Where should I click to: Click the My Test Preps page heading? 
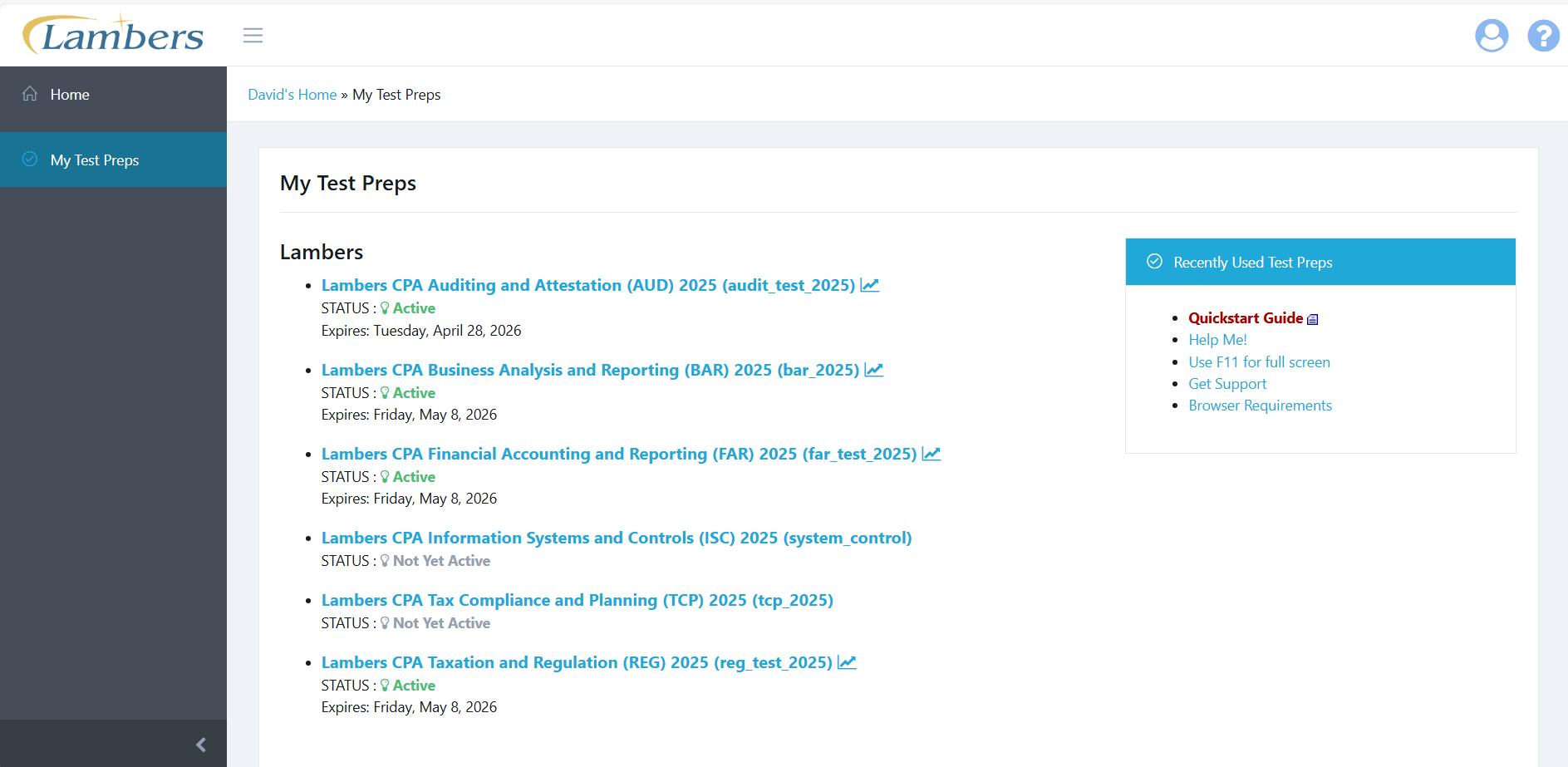(x=348, y=184)
